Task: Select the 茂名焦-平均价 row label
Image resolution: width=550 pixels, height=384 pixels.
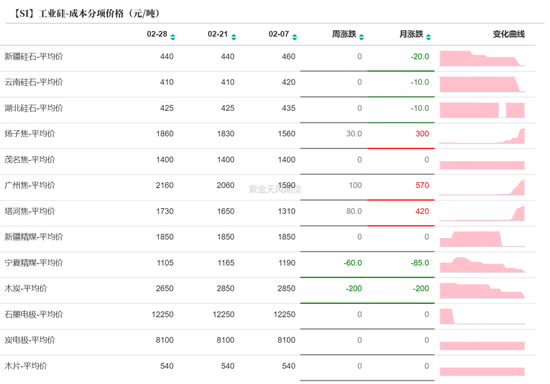Action: click(30, 160)
